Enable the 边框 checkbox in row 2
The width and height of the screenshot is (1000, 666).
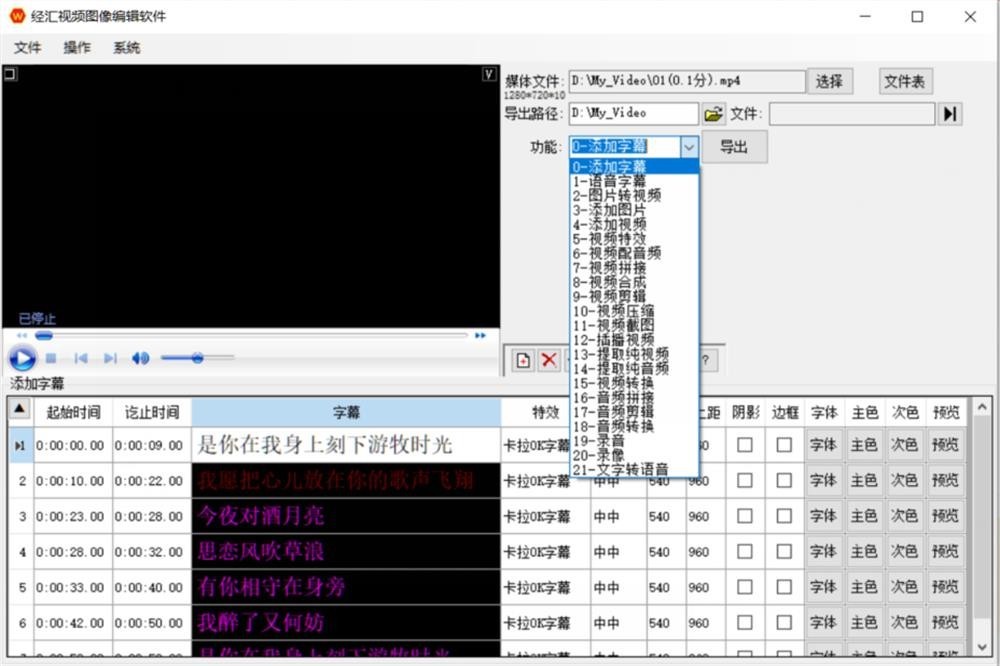point(784,481)
